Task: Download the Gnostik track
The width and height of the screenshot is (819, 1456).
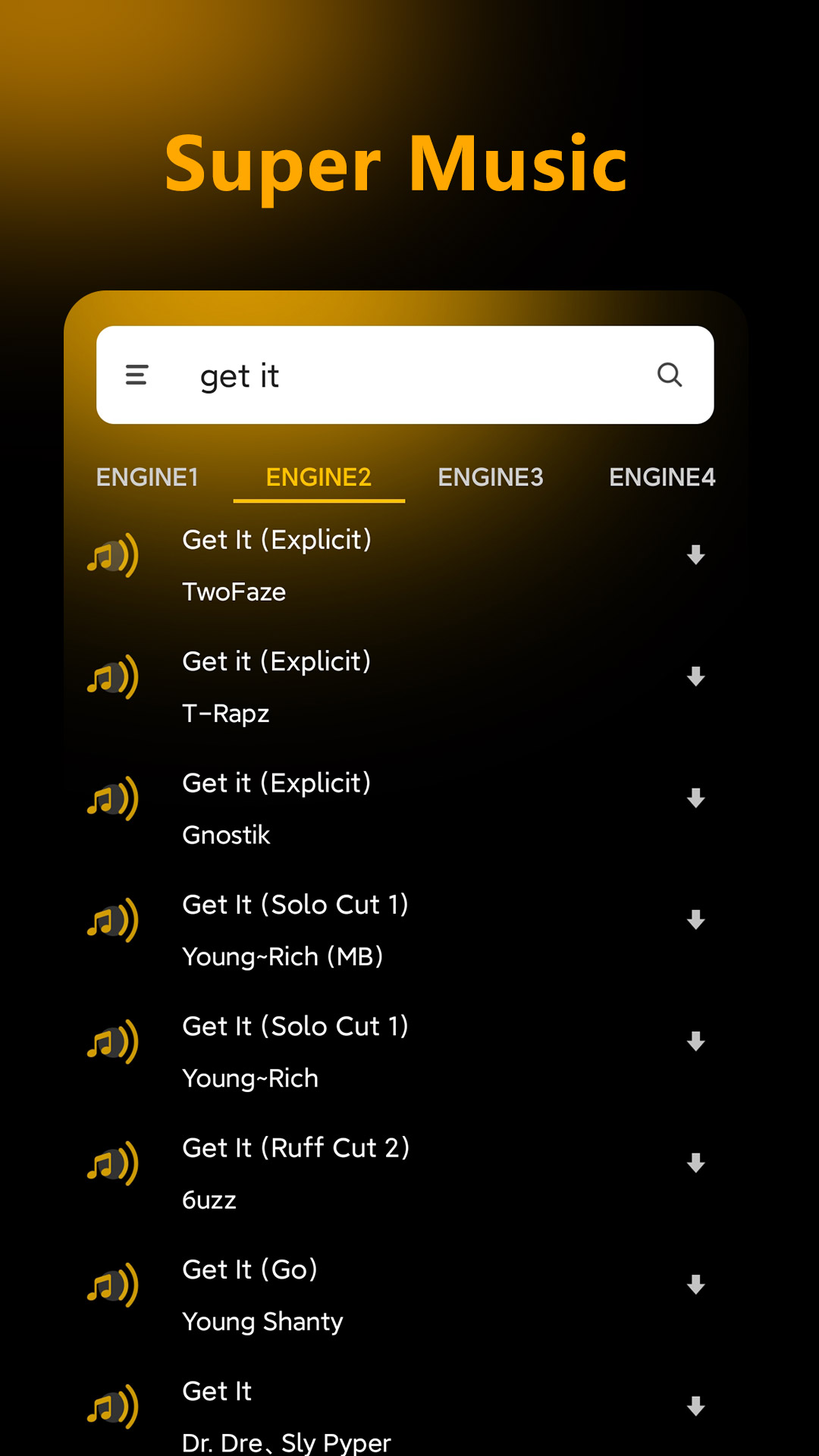Action: [695, 799]
